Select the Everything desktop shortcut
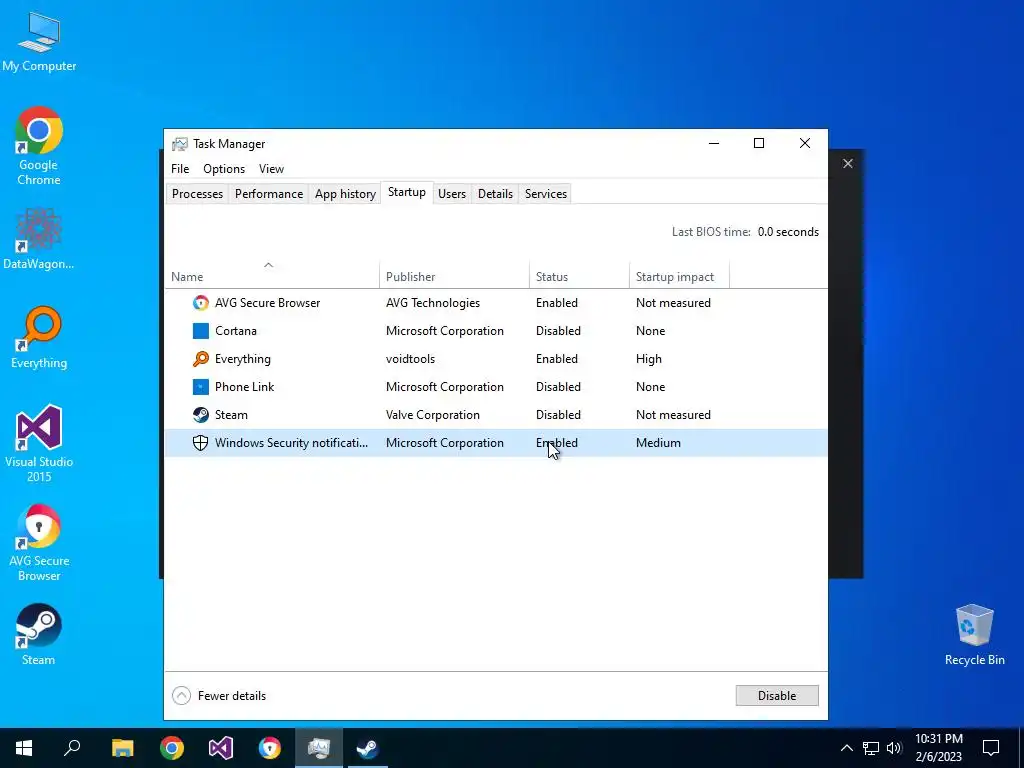The image size is (1024, 768). coord(39,338)
